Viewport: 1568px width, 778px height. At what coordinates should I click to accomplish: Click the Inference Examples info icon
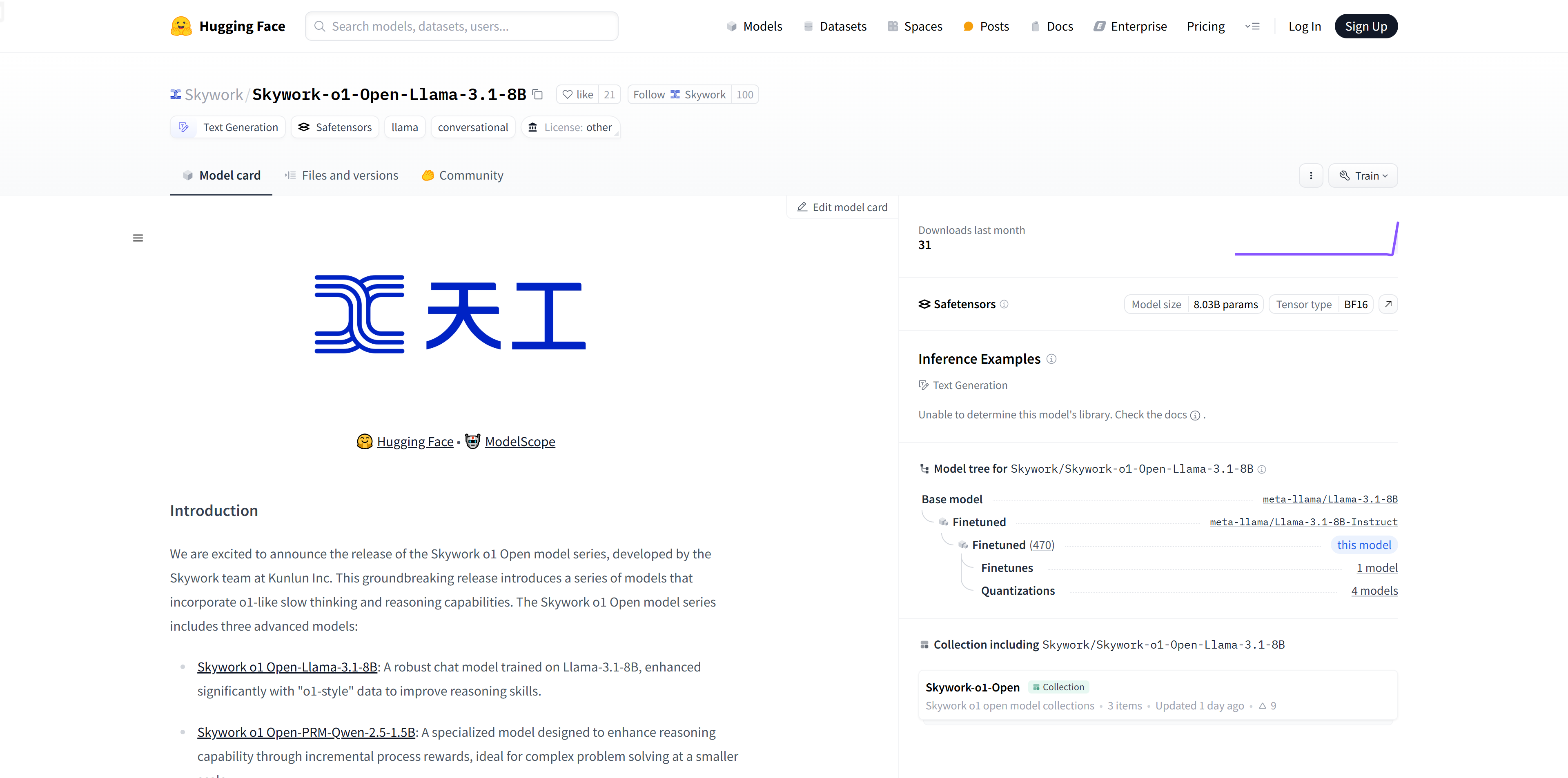point(1051,359)
